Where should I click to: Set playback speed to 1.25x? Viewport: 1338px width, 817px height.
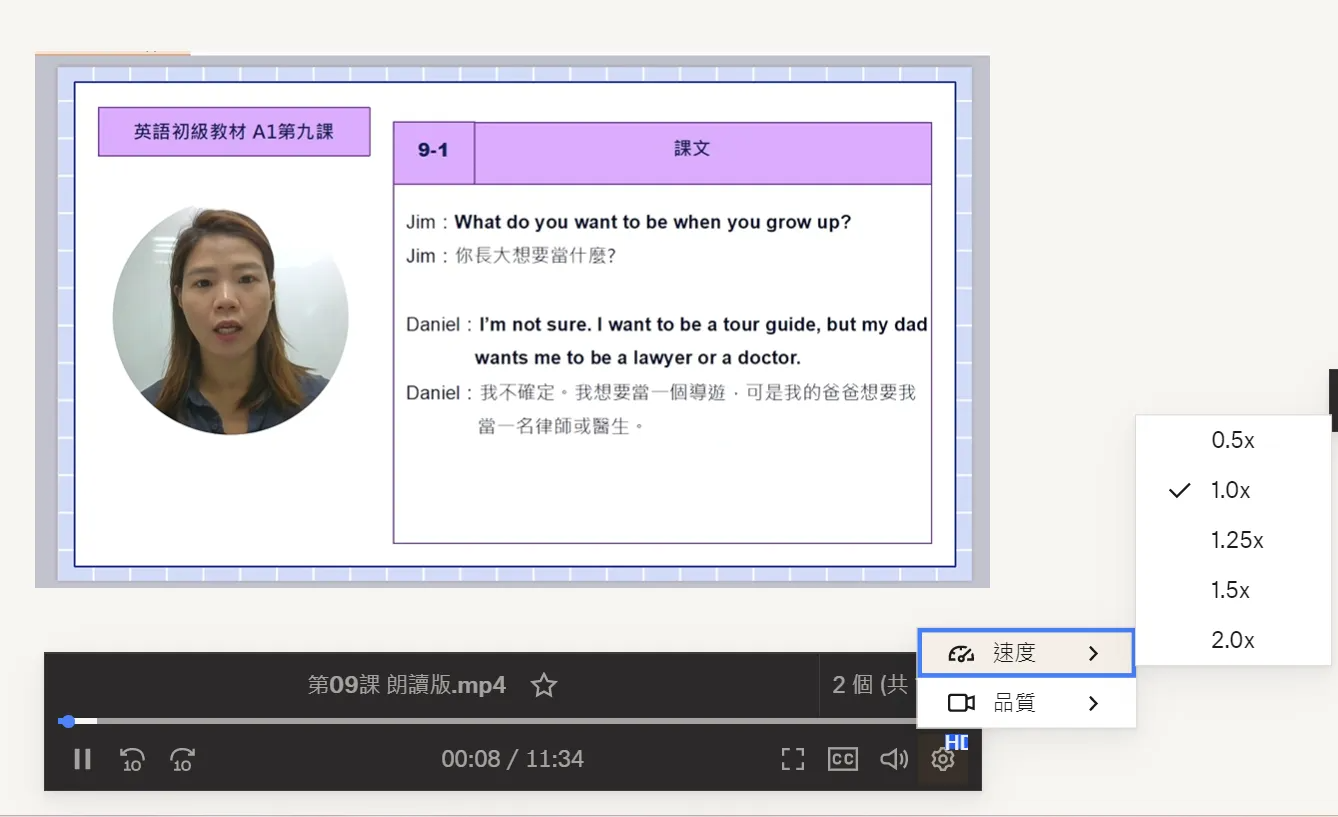point(1236,540)
